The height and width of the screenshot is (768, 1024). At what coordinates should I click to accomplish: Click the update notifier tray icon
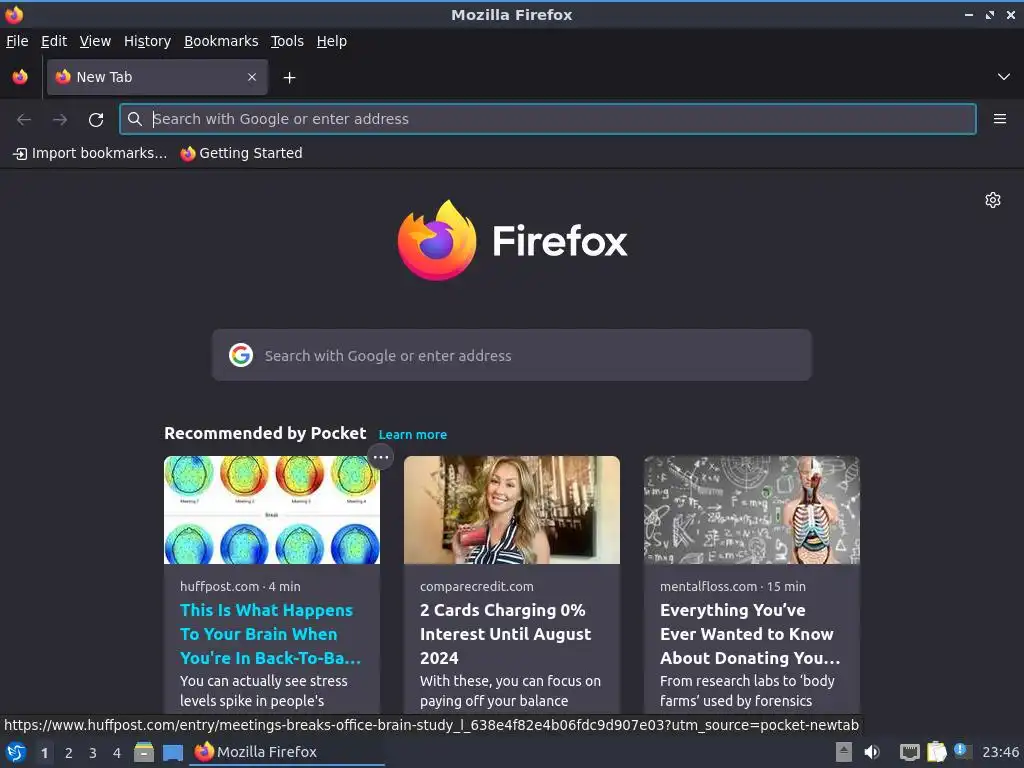click(963, 751)
